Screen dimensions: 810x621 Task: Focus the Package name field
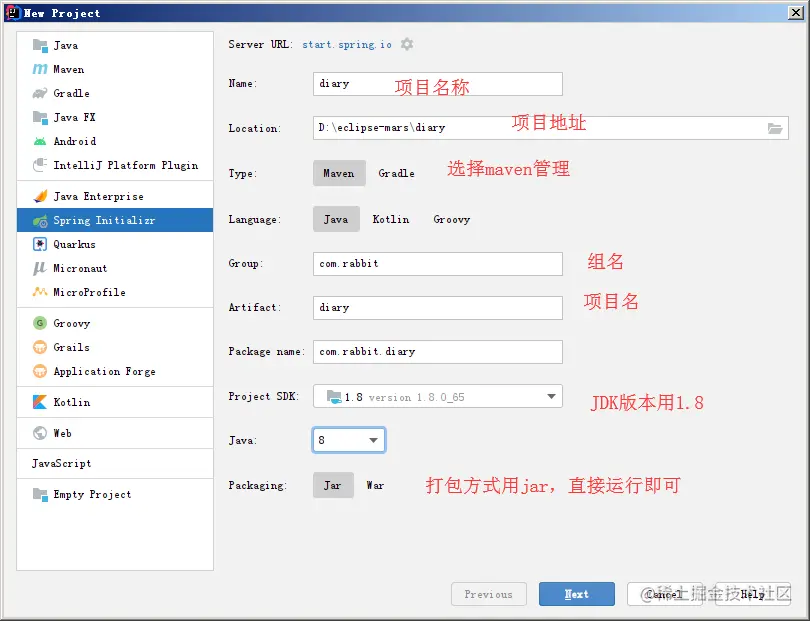438,352
